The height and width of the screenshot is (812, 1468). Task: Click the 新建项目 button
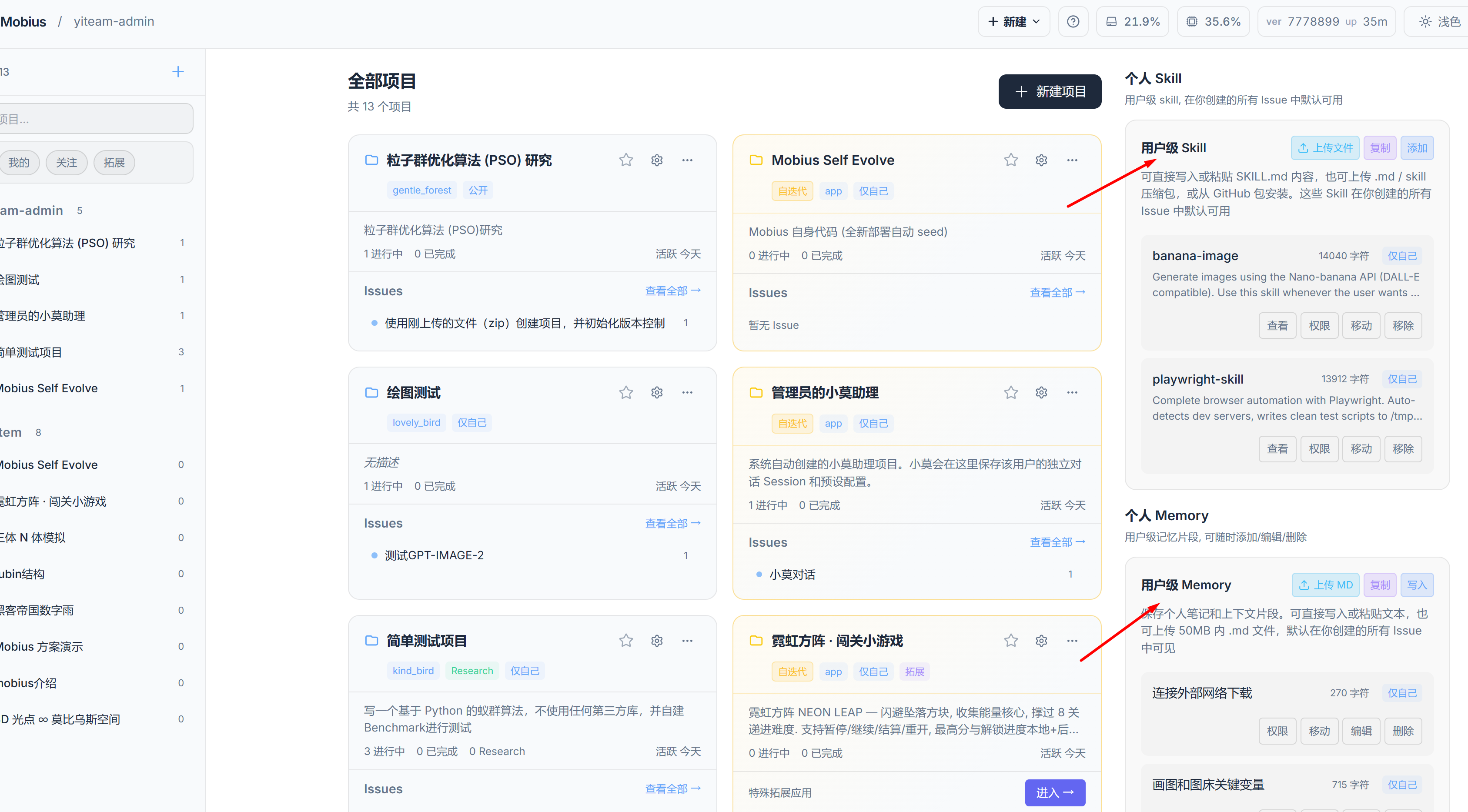(x=1050, y=92)
